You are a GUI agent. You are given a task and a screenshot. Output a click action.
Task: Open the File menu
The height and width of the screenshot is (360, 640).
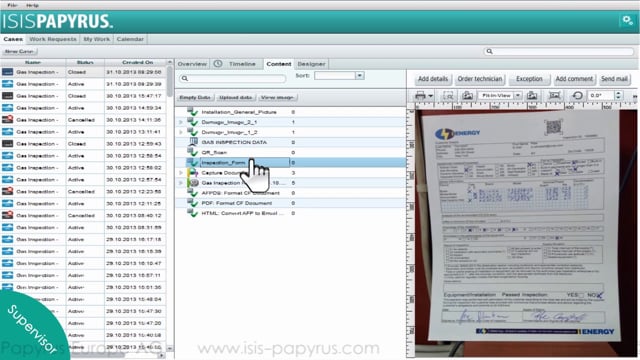(x=12, y=5)
